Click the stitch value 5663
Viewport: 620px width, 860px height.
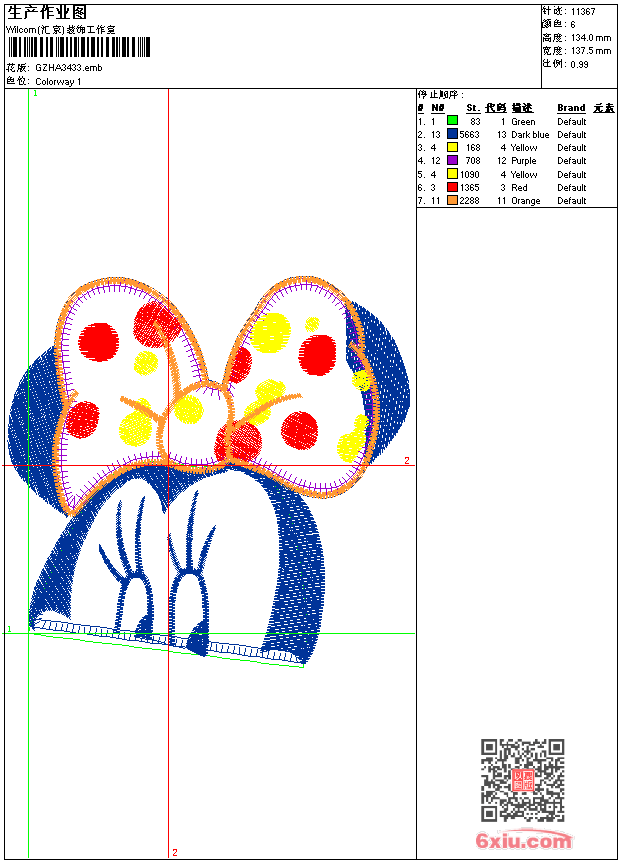[470, 134]
